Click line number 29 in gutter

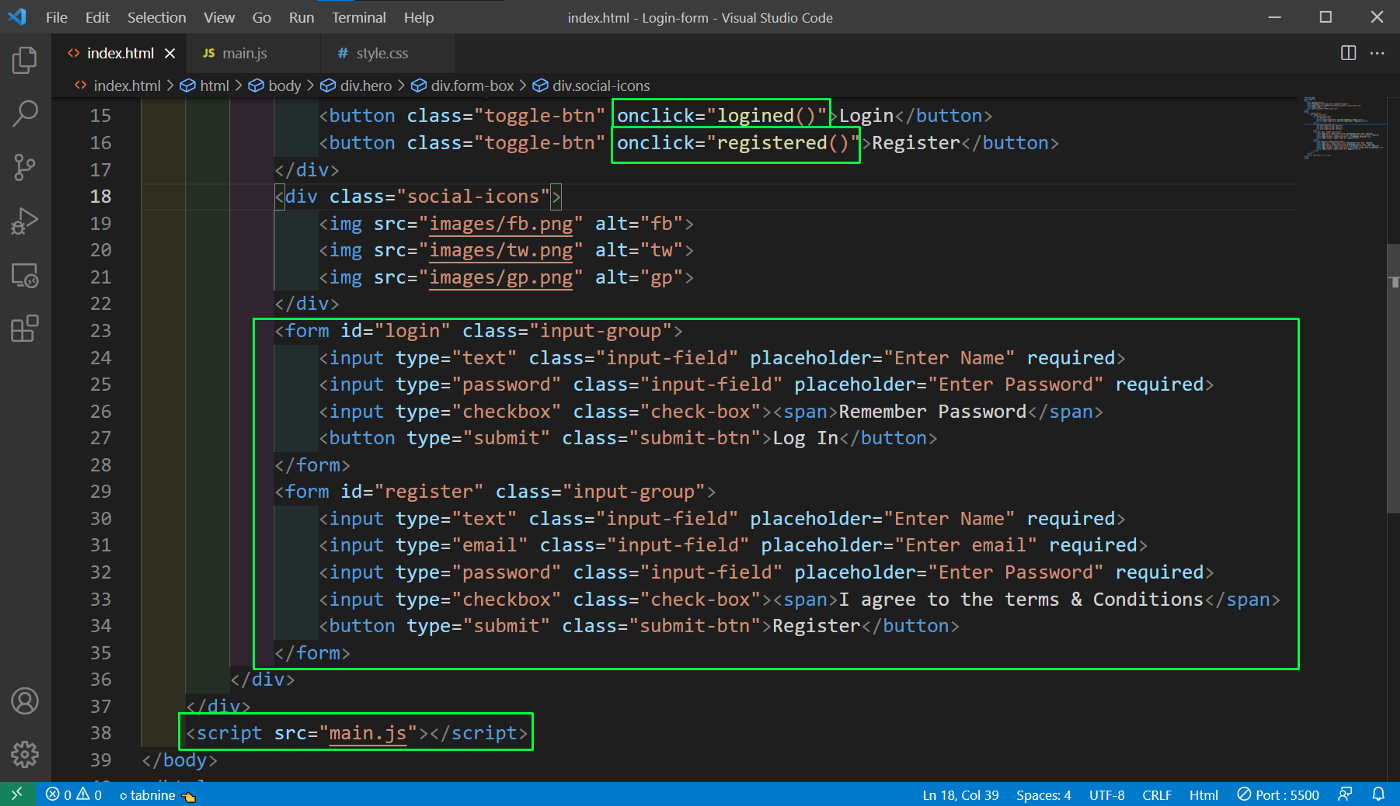[100, 491]
